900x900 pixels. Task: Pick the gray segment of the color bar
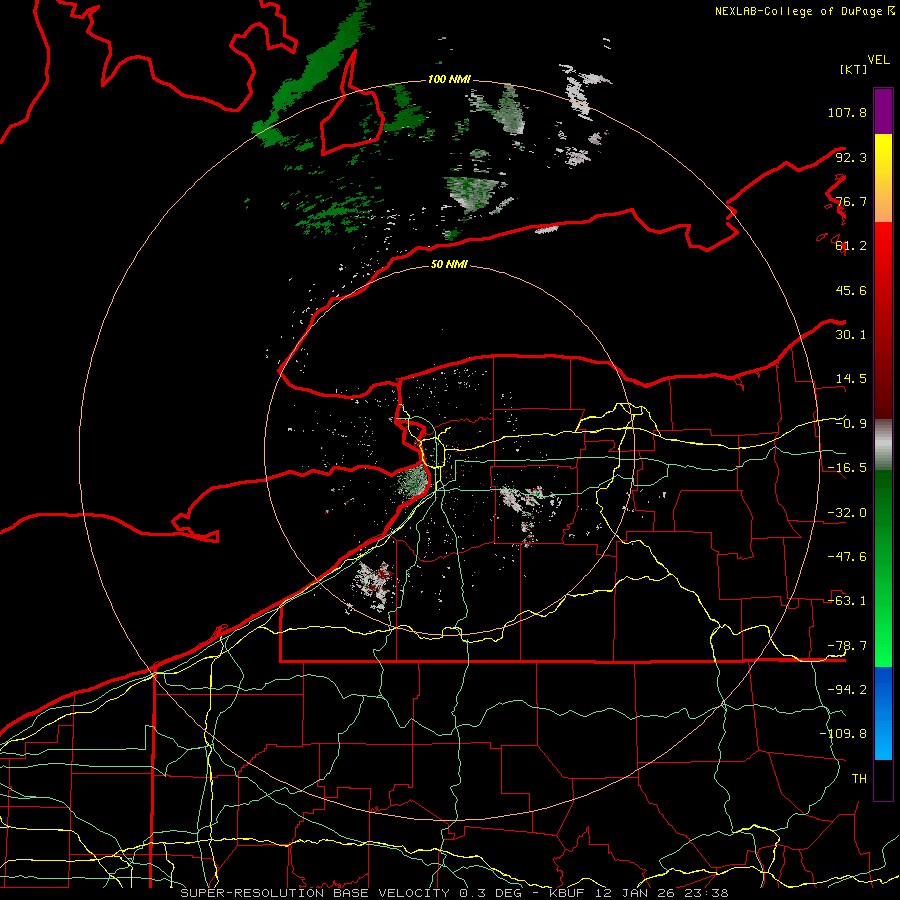[883, 445]
